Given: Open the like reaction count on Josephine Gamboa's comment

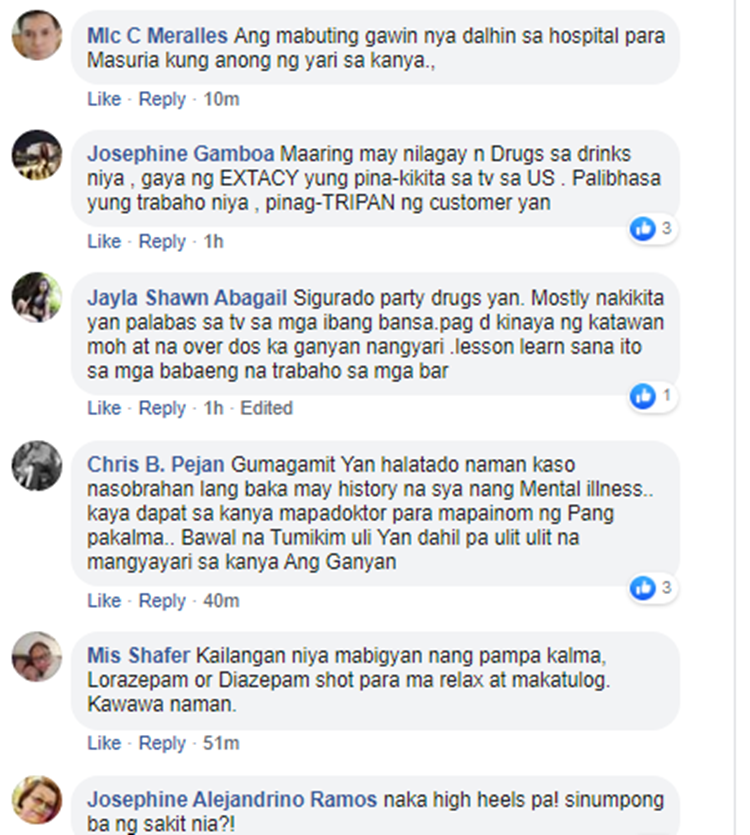Looking at the screenshot, I should click(x=652, y=229).
